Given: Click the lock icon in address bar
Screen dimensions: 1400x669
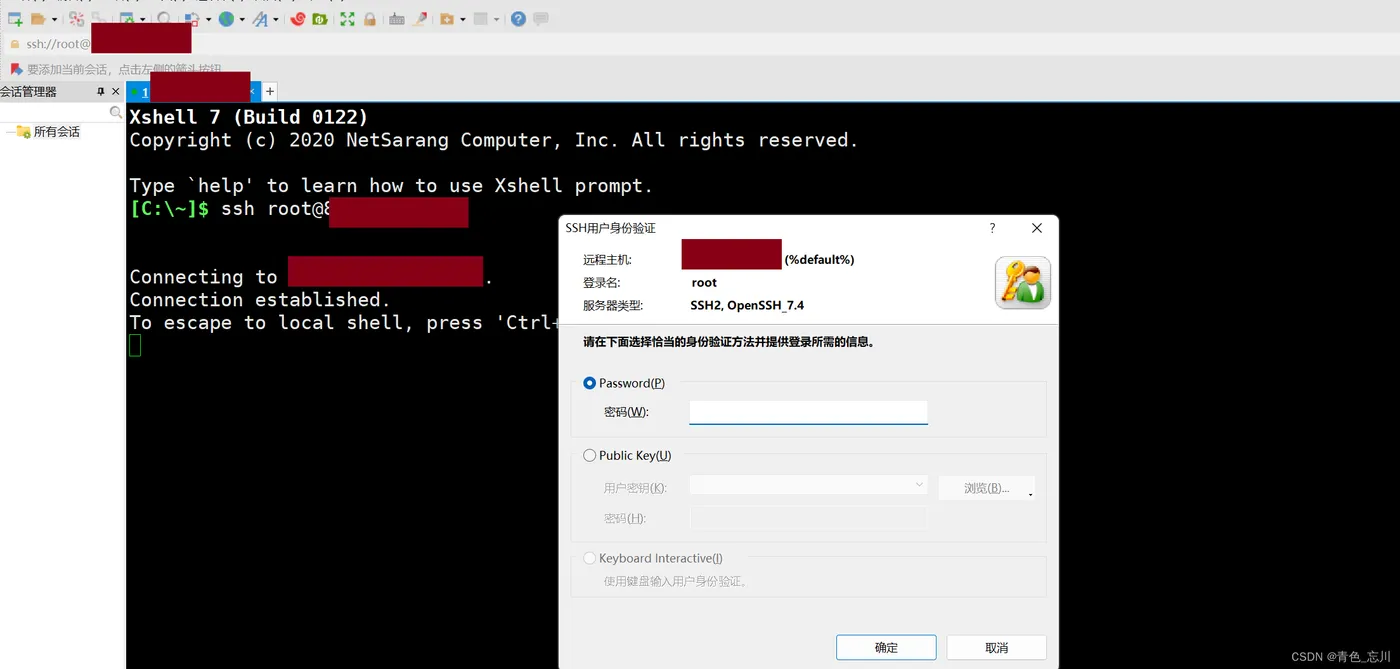Looking at the screenshot, I should [x=15, y=44].
